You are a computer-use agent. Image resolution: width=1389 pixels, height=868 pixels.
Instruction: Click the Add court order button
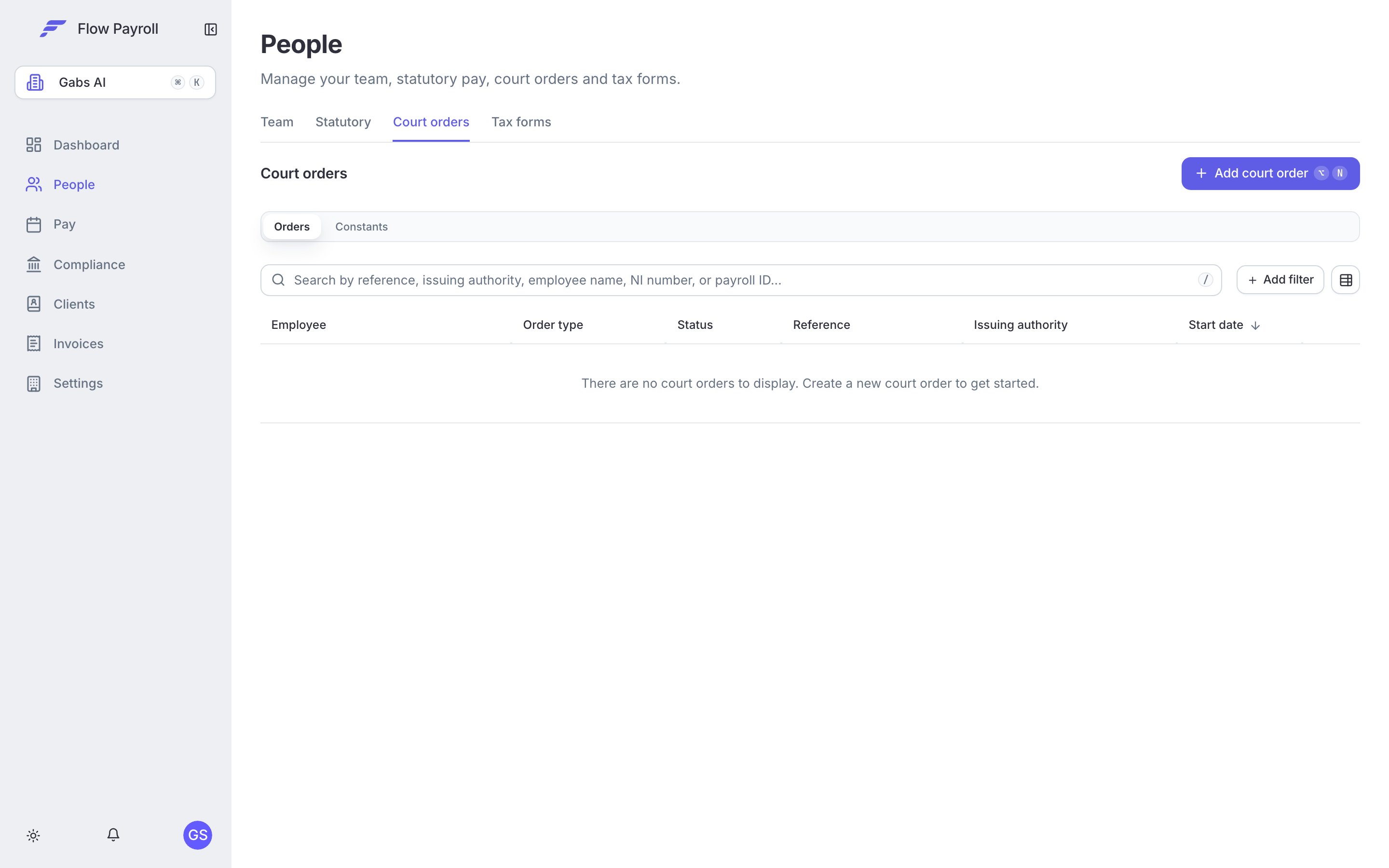[1270, 174]
